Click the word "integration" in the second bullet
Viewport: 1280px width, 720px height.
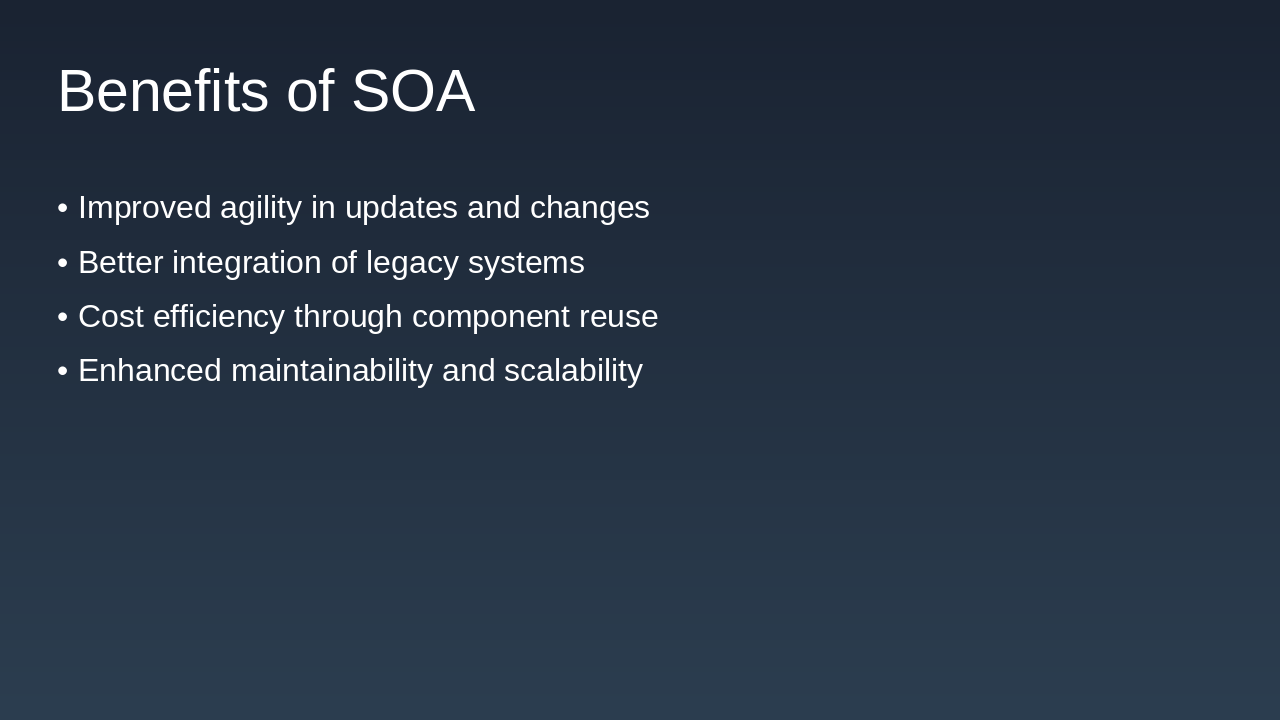tap(246, 263)
